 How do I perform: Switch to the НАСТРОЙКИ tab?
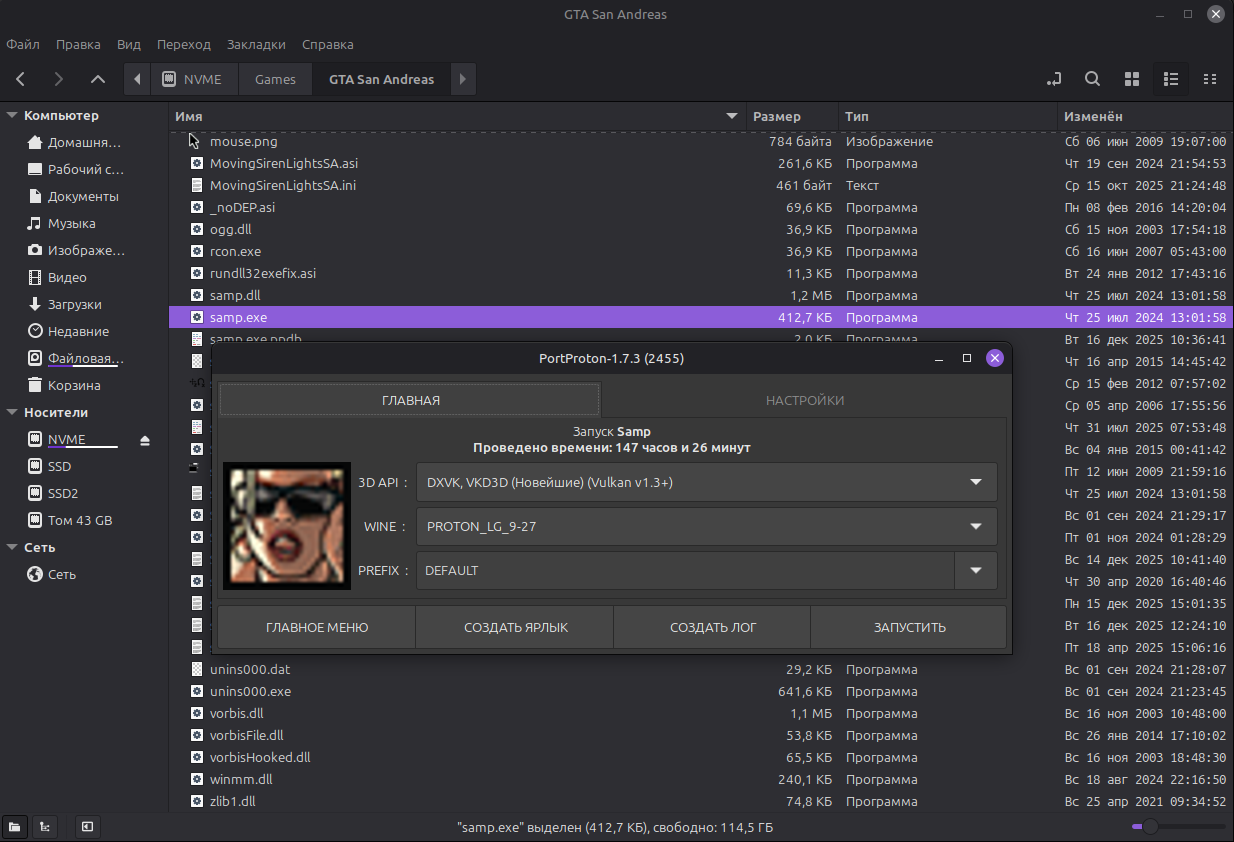click(804, 400)
